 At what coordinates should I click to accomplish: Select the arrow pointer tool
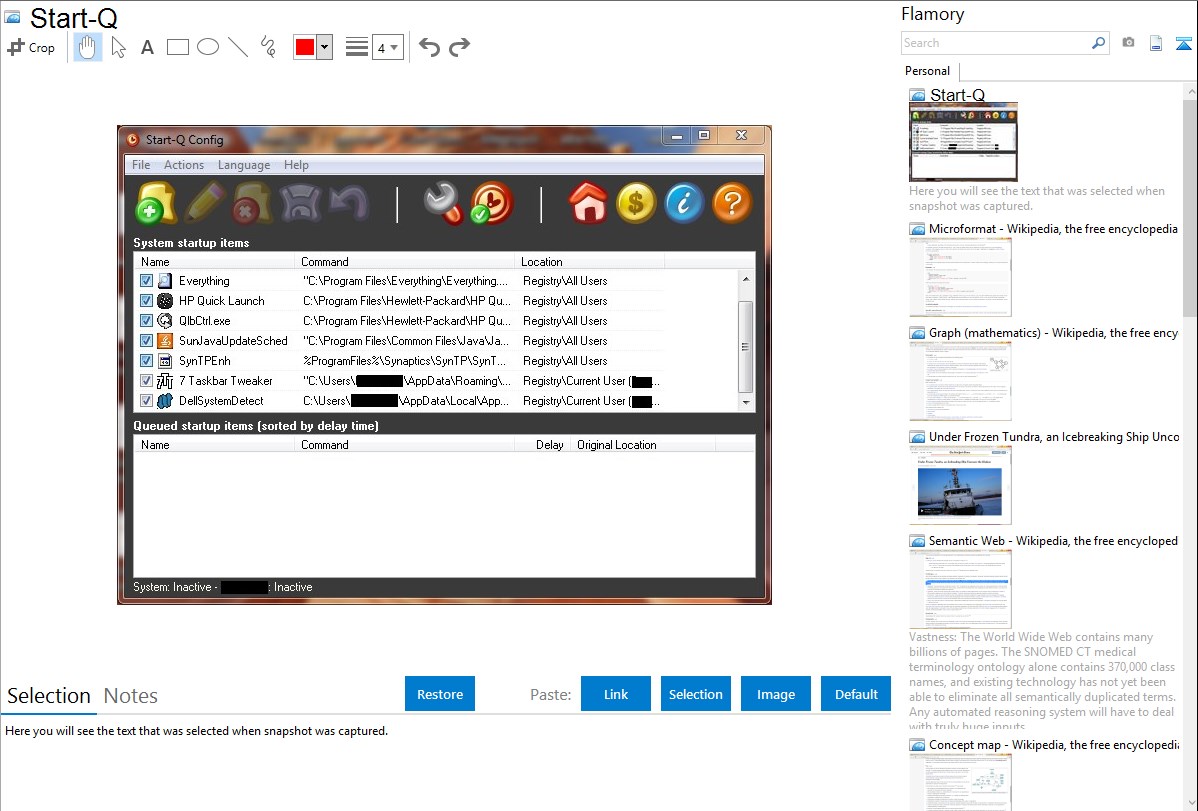pos(118,47)
